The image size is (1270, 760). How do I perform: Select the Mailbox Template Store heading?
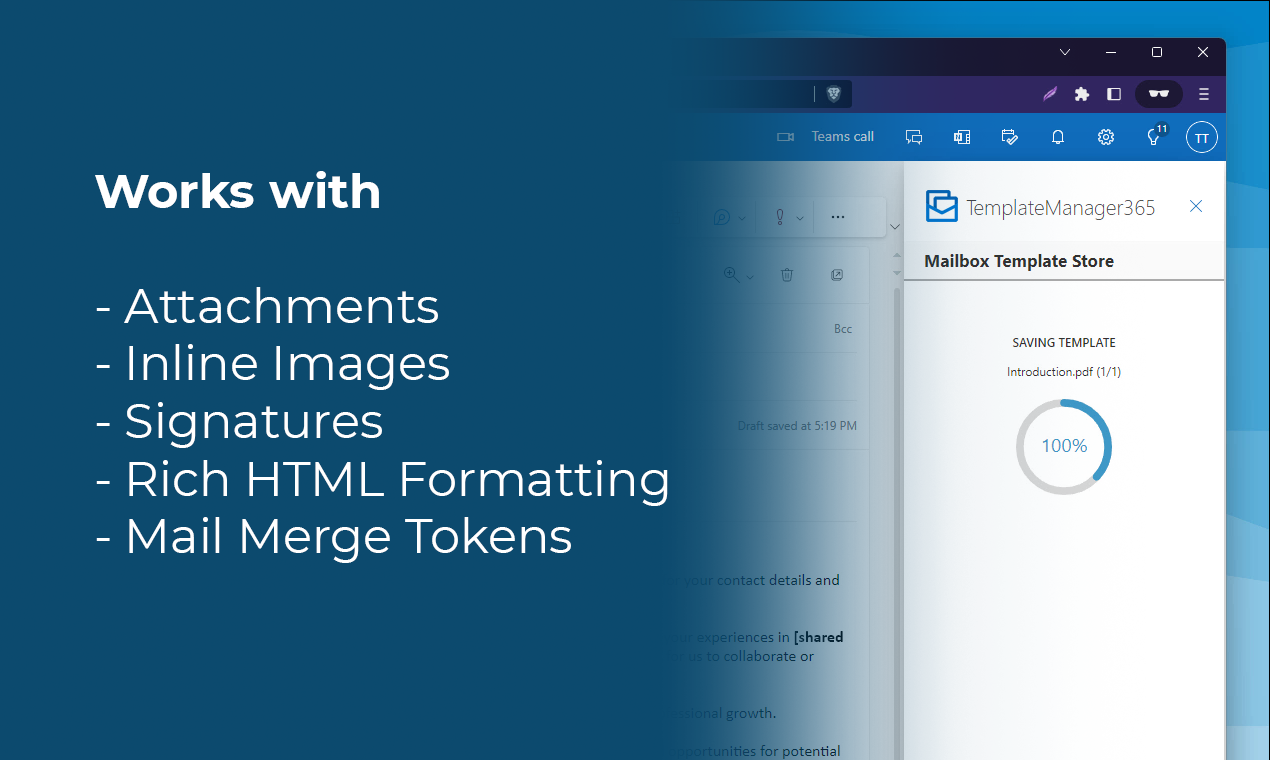(1019, 261)
